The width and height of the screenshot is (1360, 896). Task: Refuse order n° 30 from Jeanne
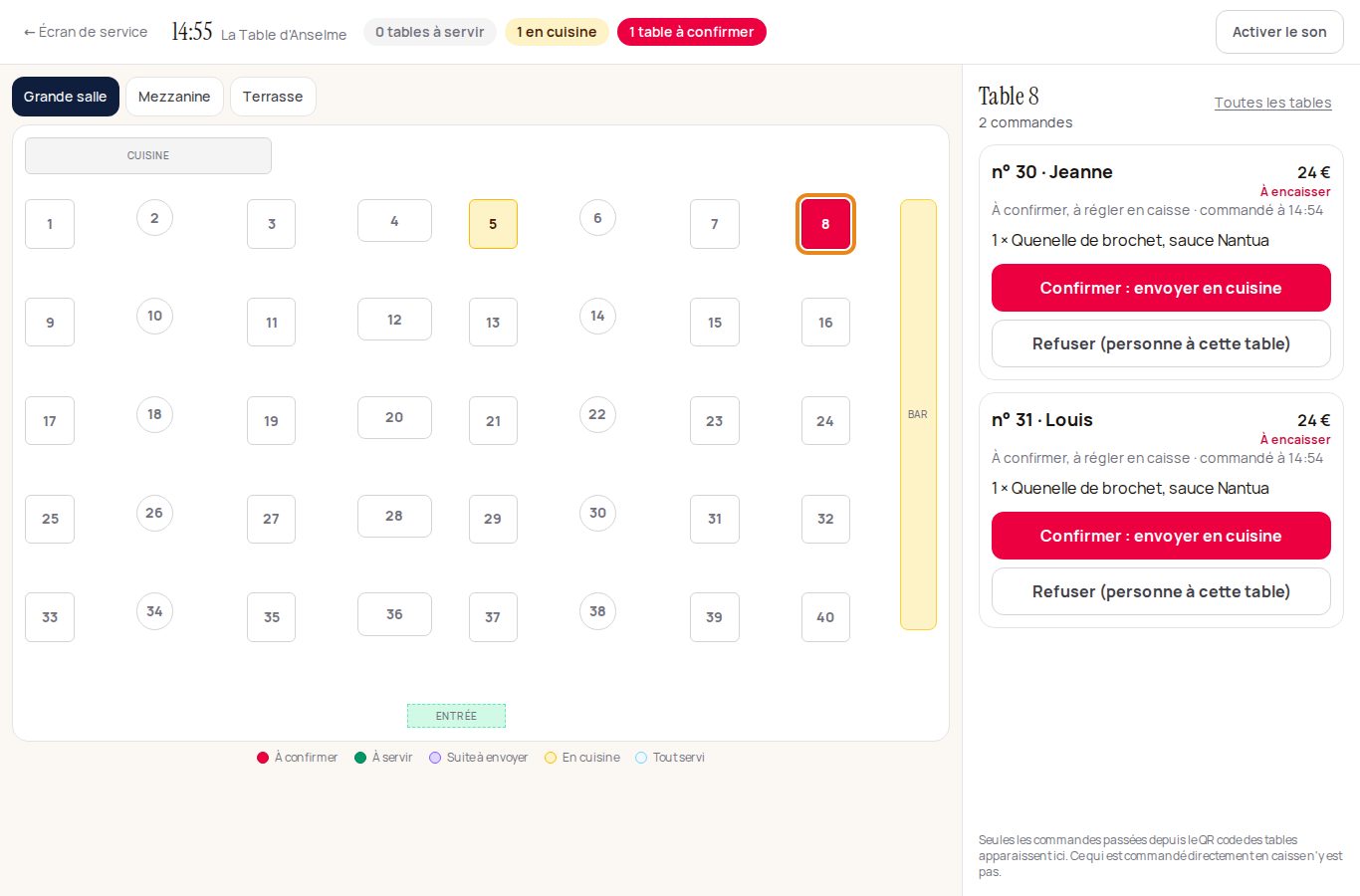(1161, 343)
